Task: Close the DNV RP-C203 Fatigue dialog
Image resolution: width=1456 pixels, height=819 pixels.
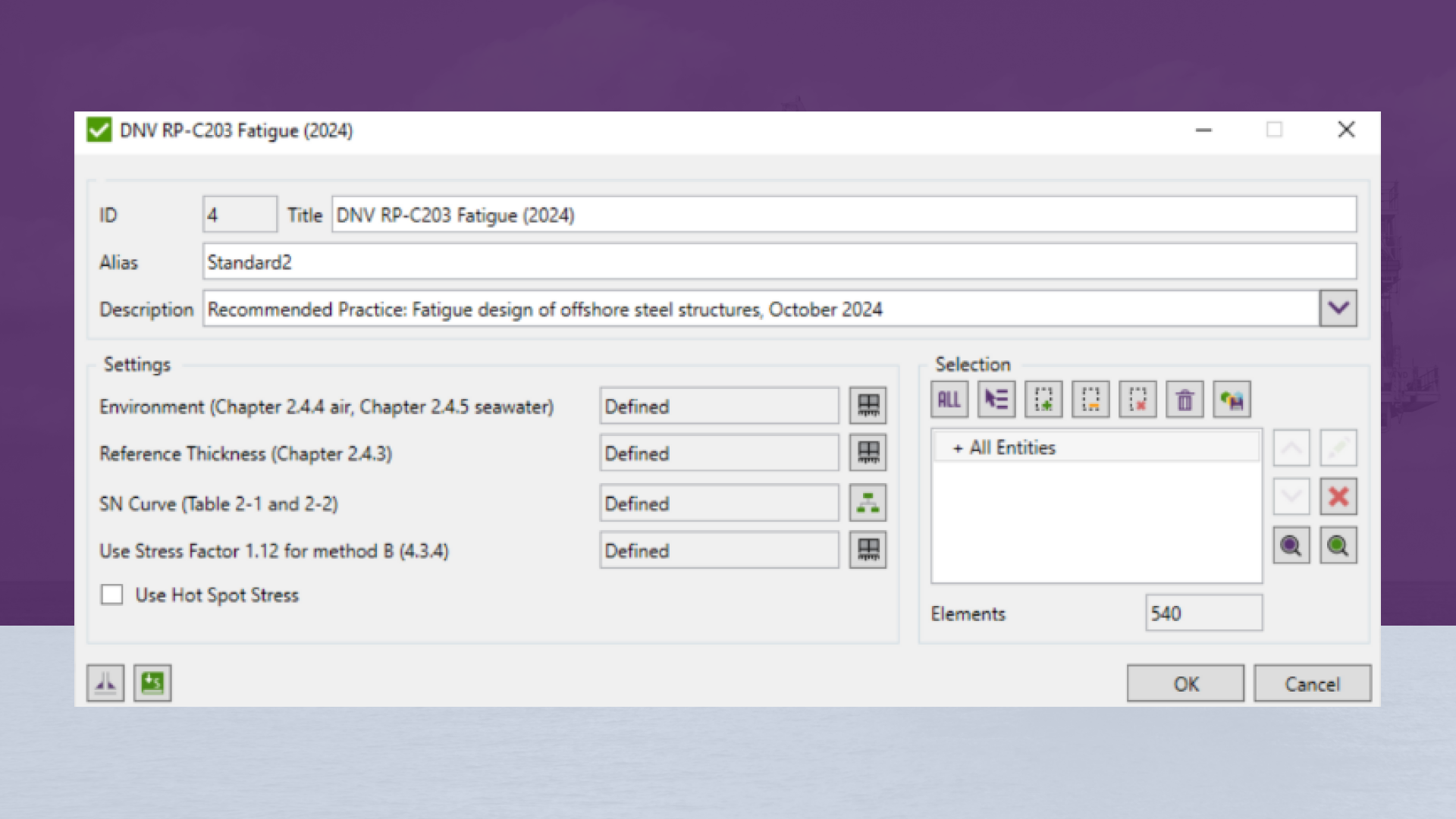Action: tap(1346, 130)
